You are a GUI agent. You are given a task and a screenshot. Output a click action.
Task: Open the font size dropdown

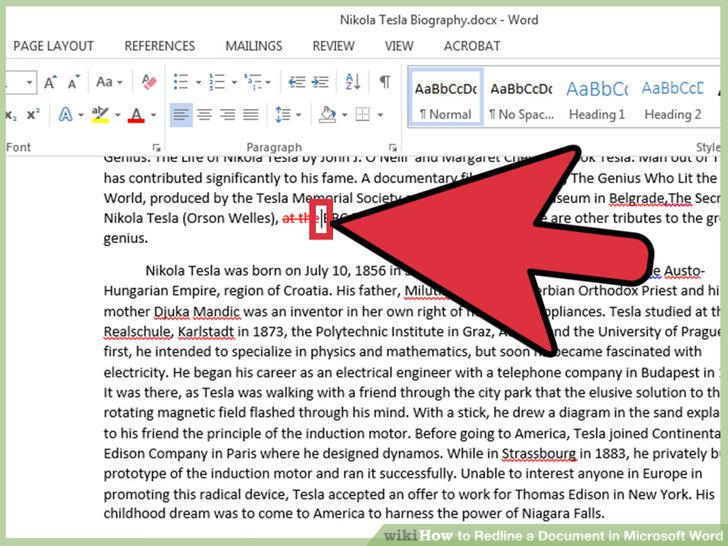point(29,83)
